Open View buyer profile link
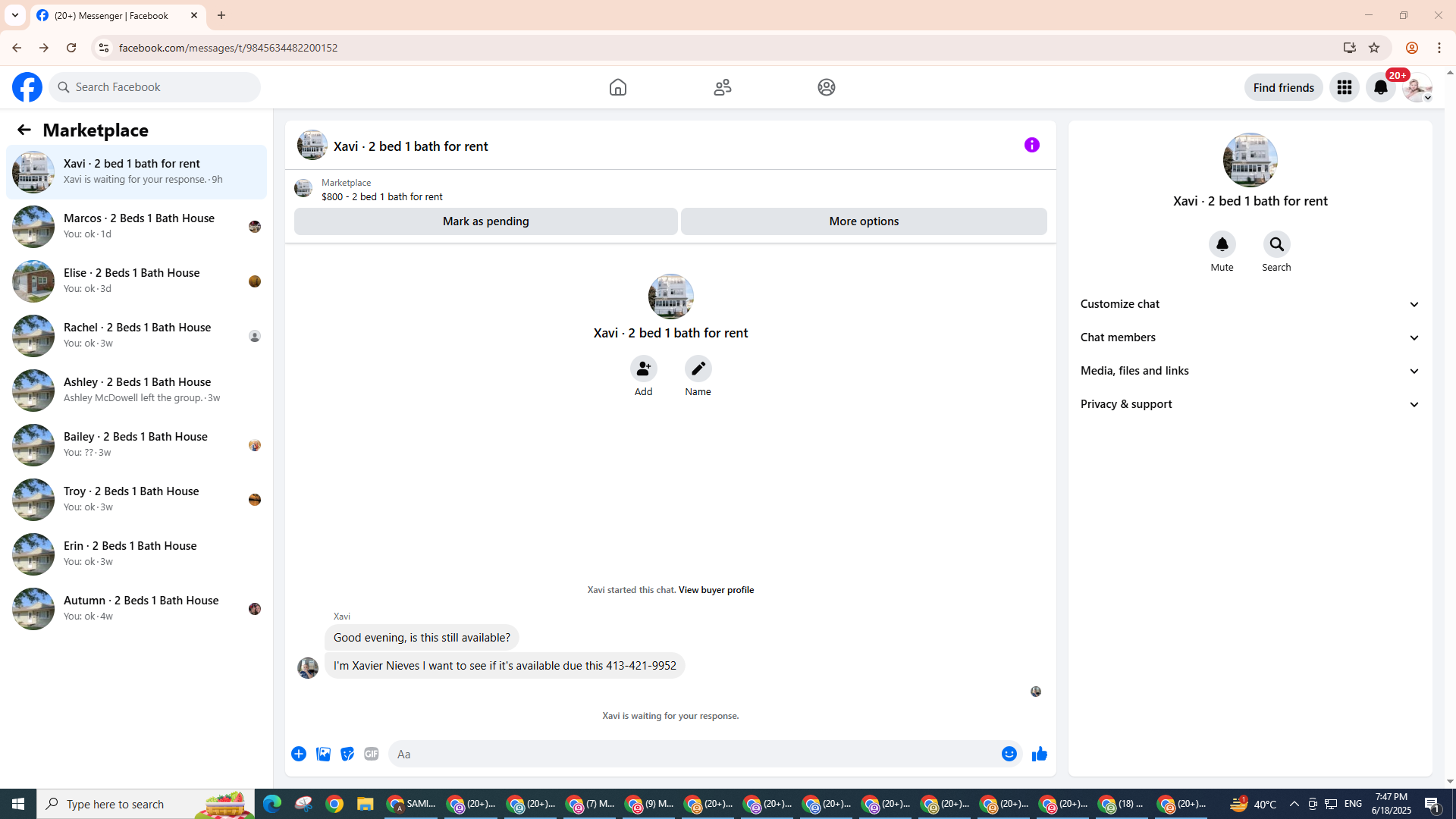 (x=717, y=590)
